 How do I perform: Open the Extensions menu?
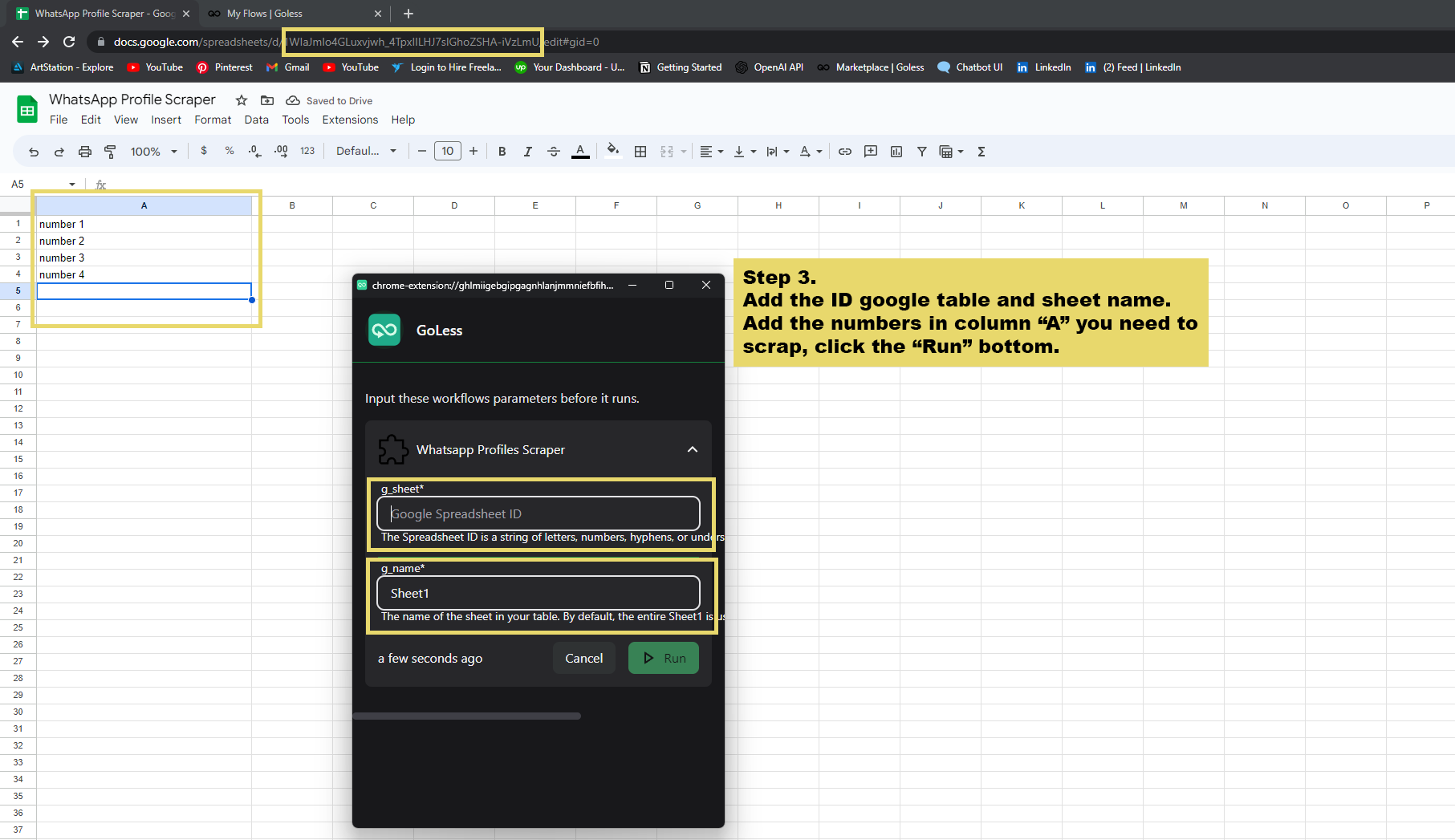coord(350,120)
